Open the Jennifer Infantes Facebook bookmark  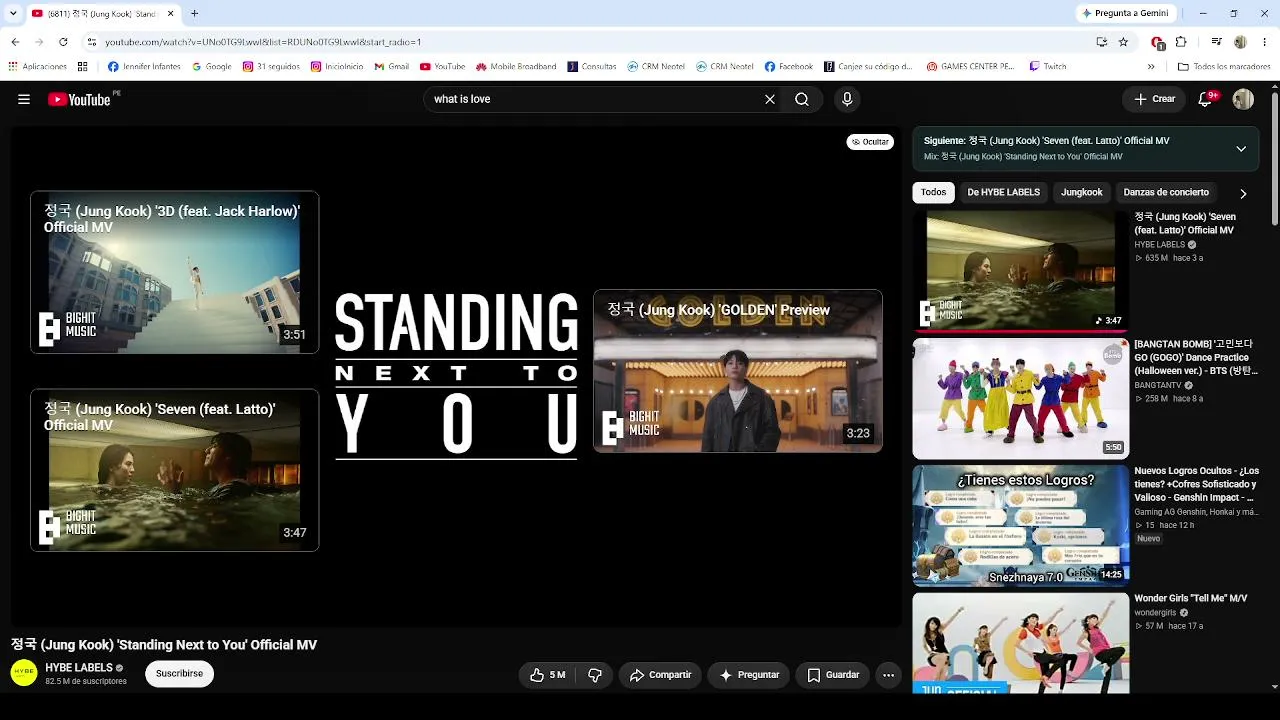click(x=144, y=67)
